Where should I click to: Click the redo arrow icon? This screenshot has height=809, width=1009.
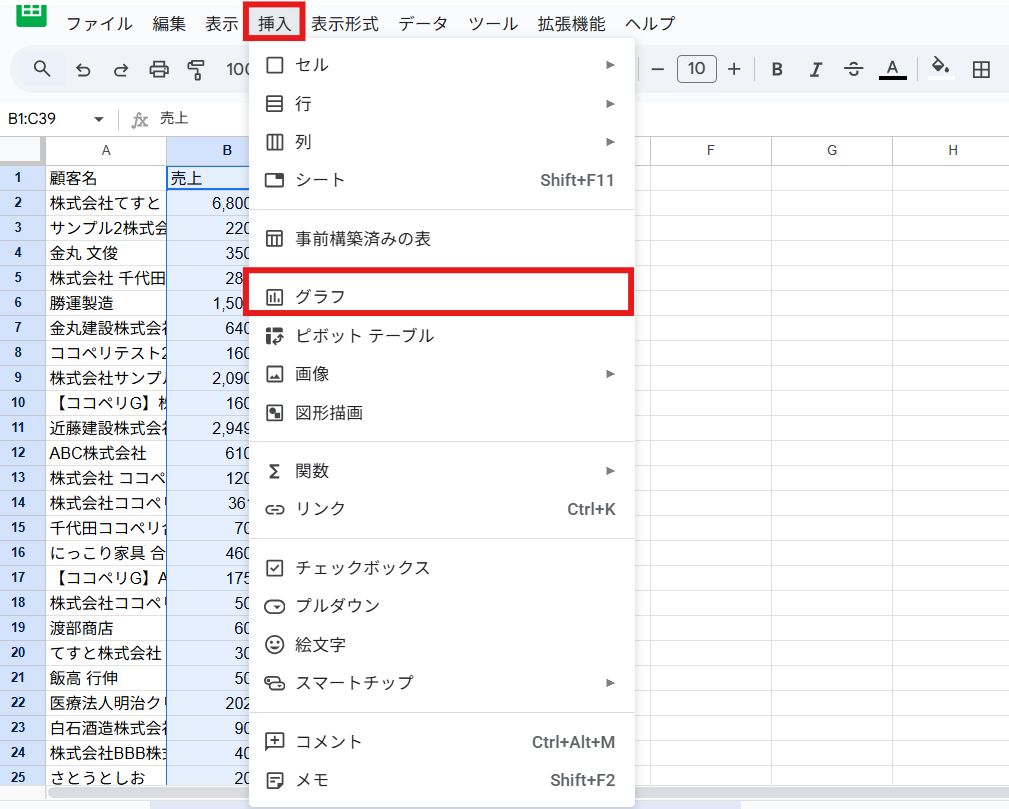(x=121, y=69)
